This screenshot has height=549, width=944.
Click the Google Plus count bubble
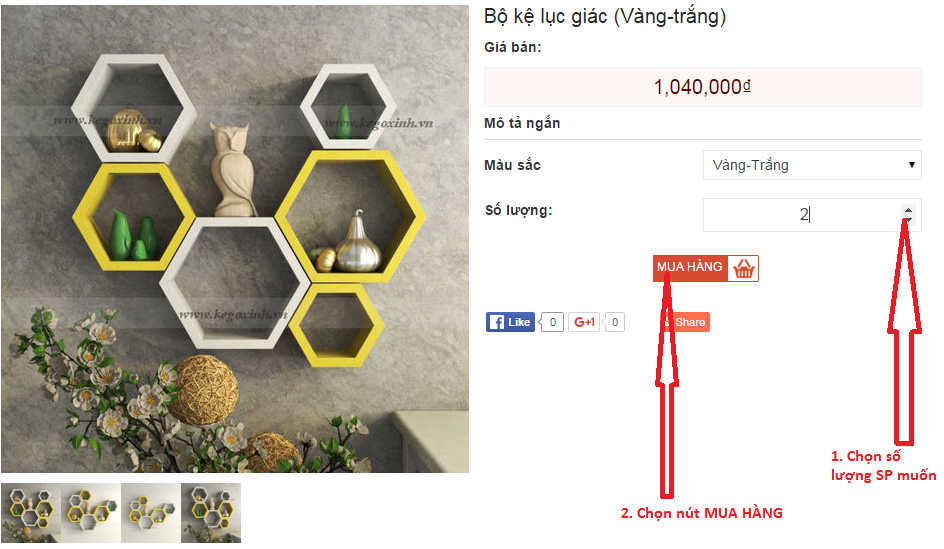point(614,322)
